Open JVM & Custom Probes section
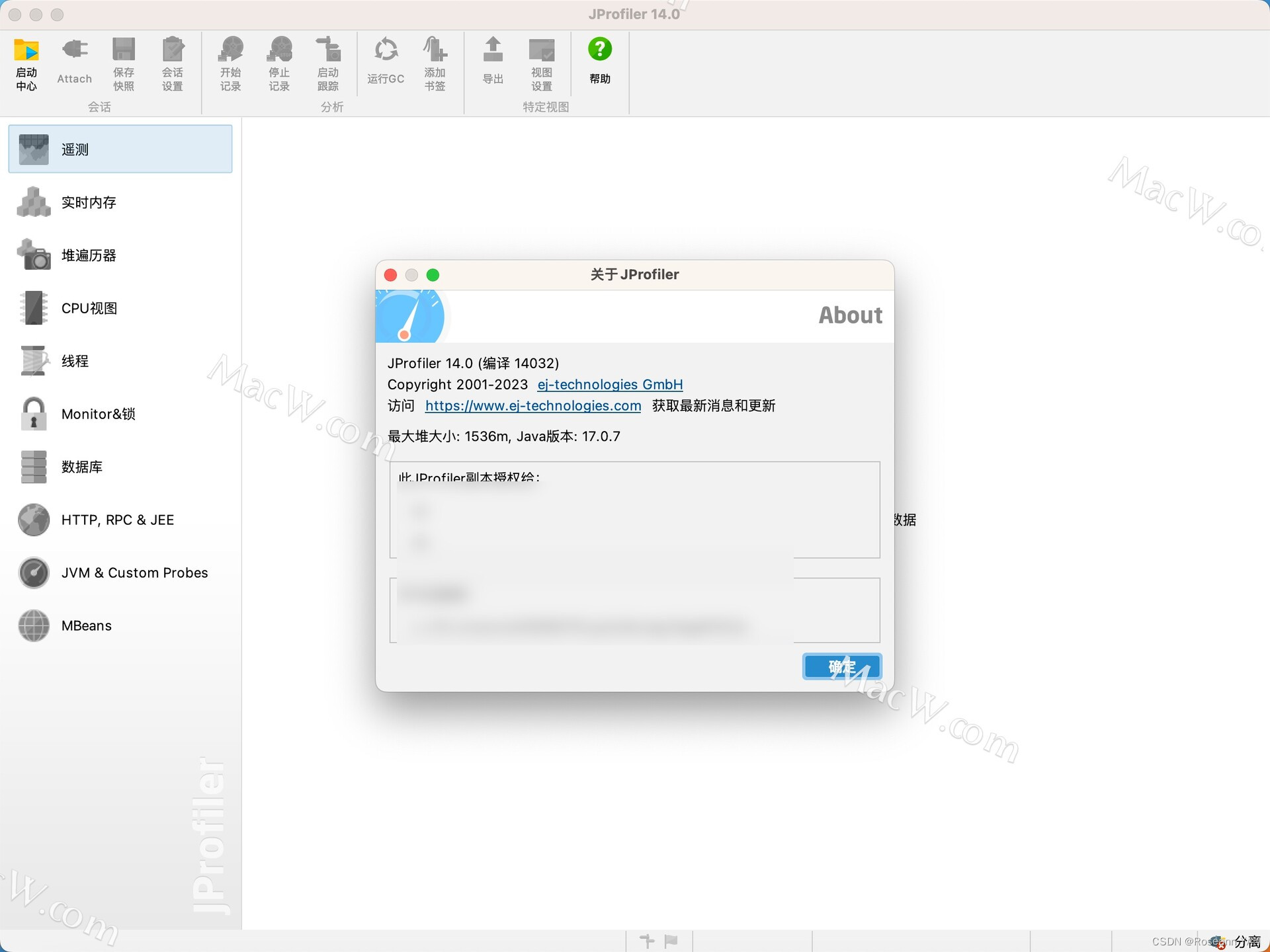The height and width of the screenshot is (952, 1270). [120, 573]
